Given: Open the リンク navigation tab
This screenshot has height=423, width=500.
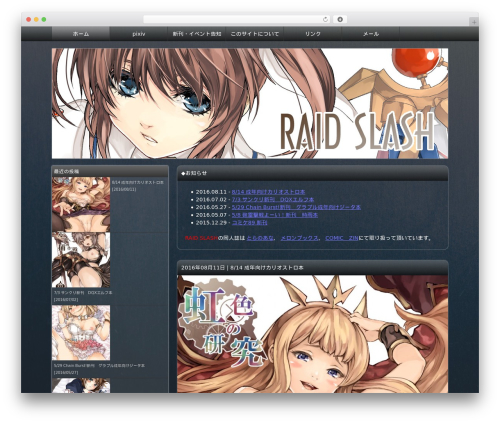Looking at the screenshot, I should (313, 34).
